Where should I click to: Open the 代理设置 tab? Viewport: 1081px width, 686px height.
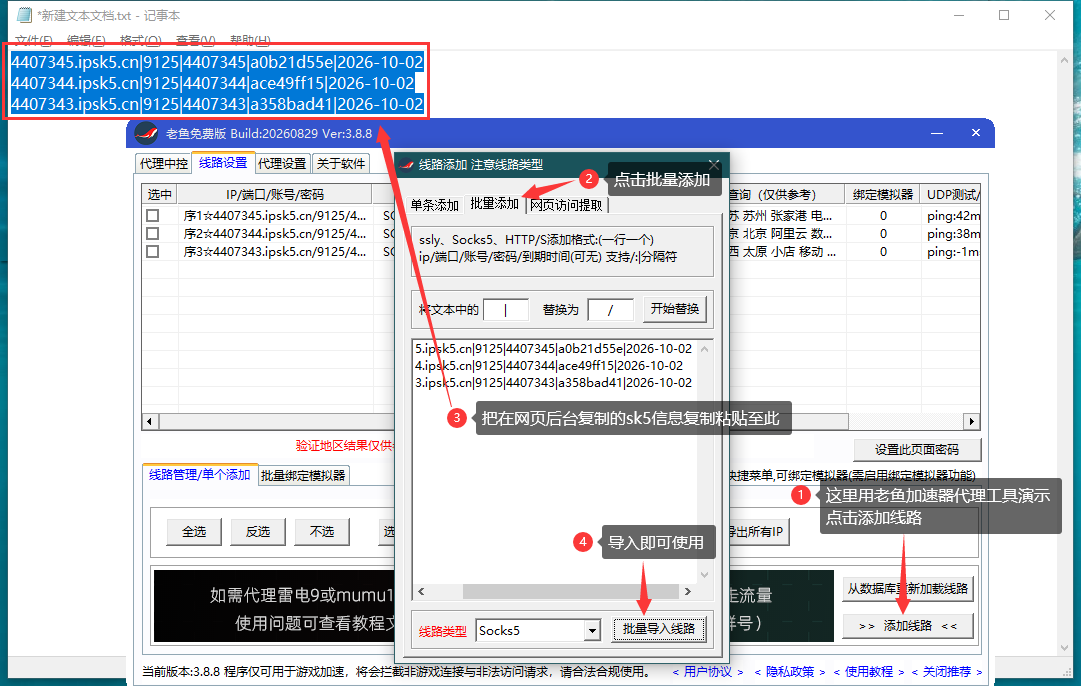(282, 163)
